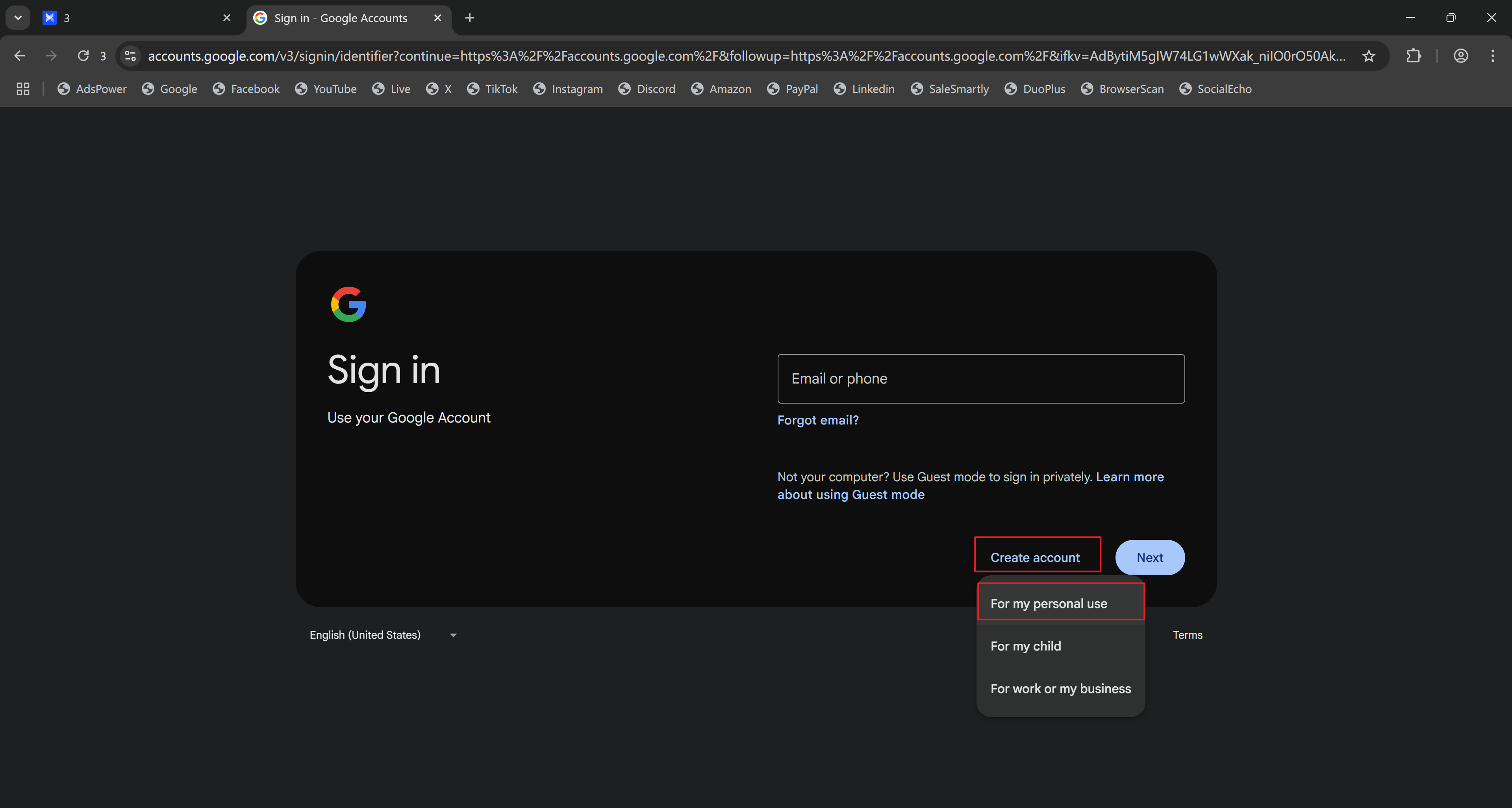Screen dimensions: 1512x808
Task: Click the Next button
Action: (x=1149, y=558)
